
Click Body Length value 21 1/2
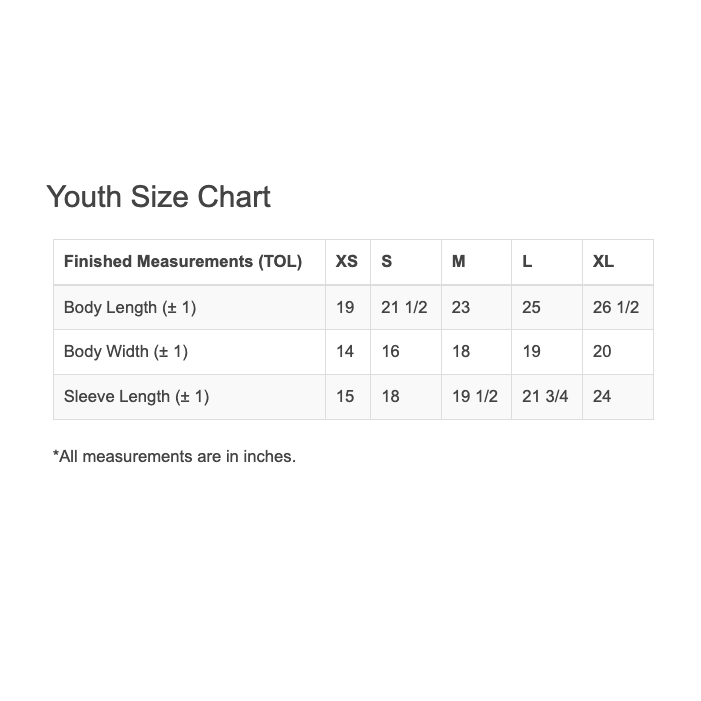[x=404, y=307]
